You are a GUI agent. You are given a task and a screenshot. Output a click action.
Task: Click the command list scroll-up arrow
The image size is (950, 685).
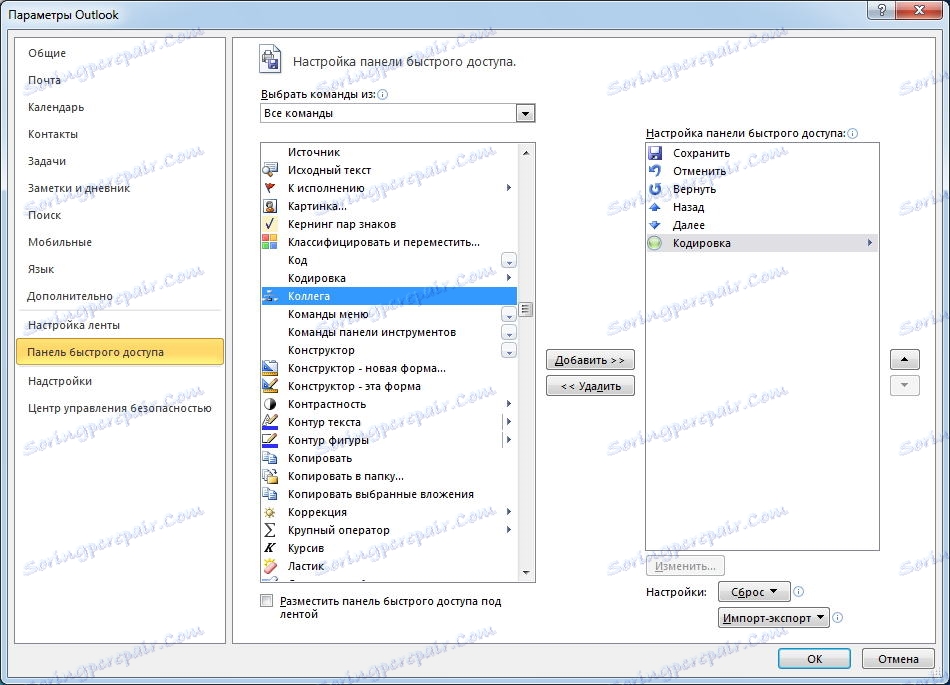[x=526, y=153]
